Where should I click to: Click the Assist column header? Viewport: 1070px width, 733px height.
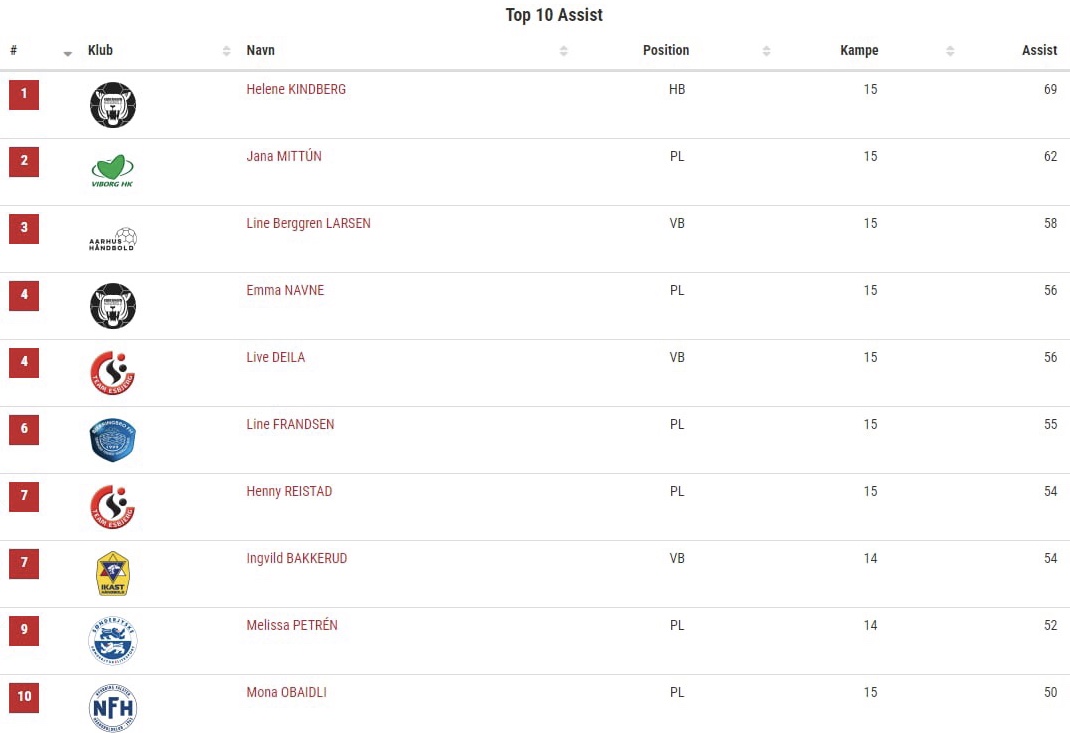[1039, 50]
